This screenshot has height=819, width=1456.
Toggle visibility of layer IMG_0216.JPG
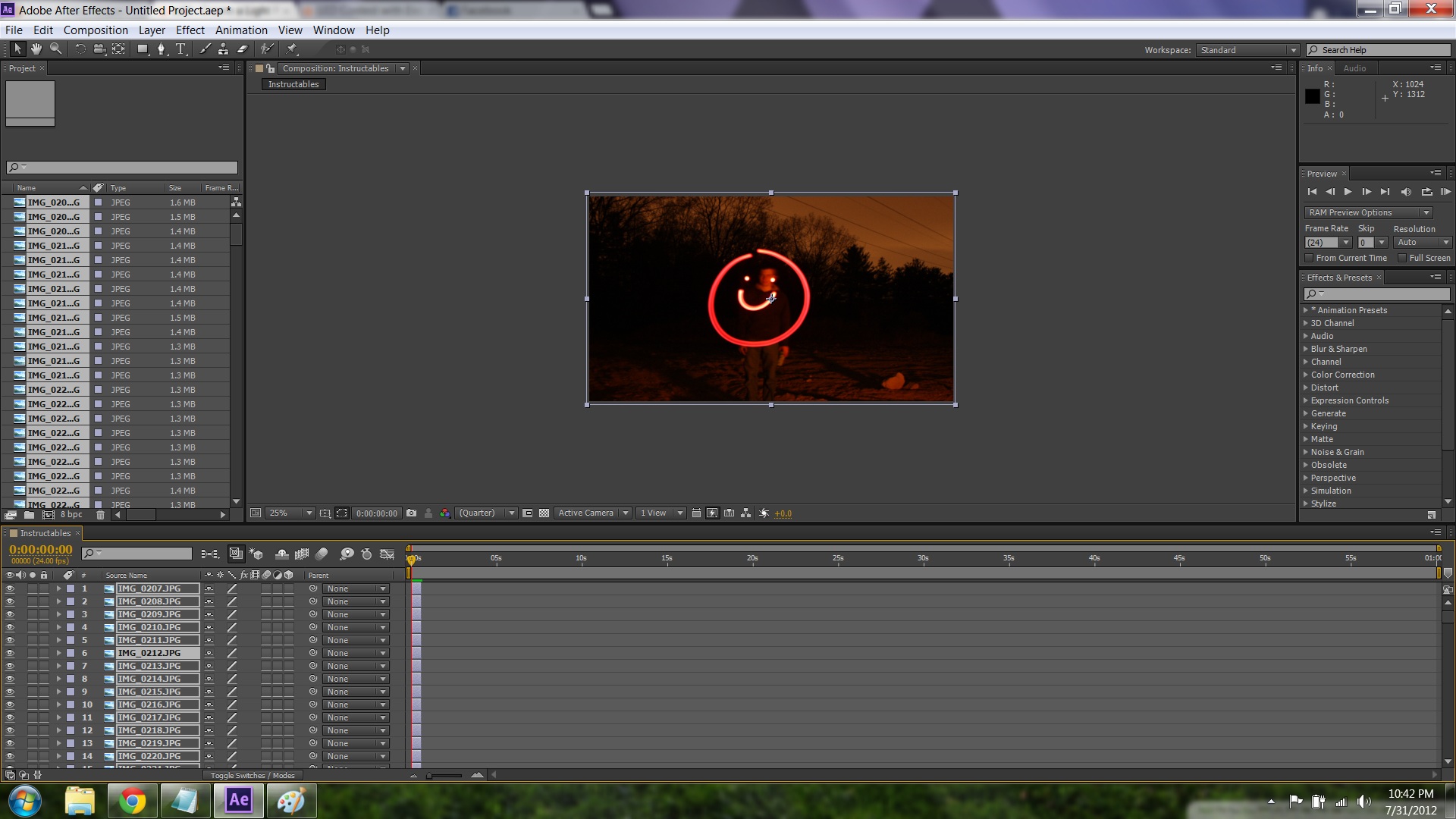pos(10,704)
